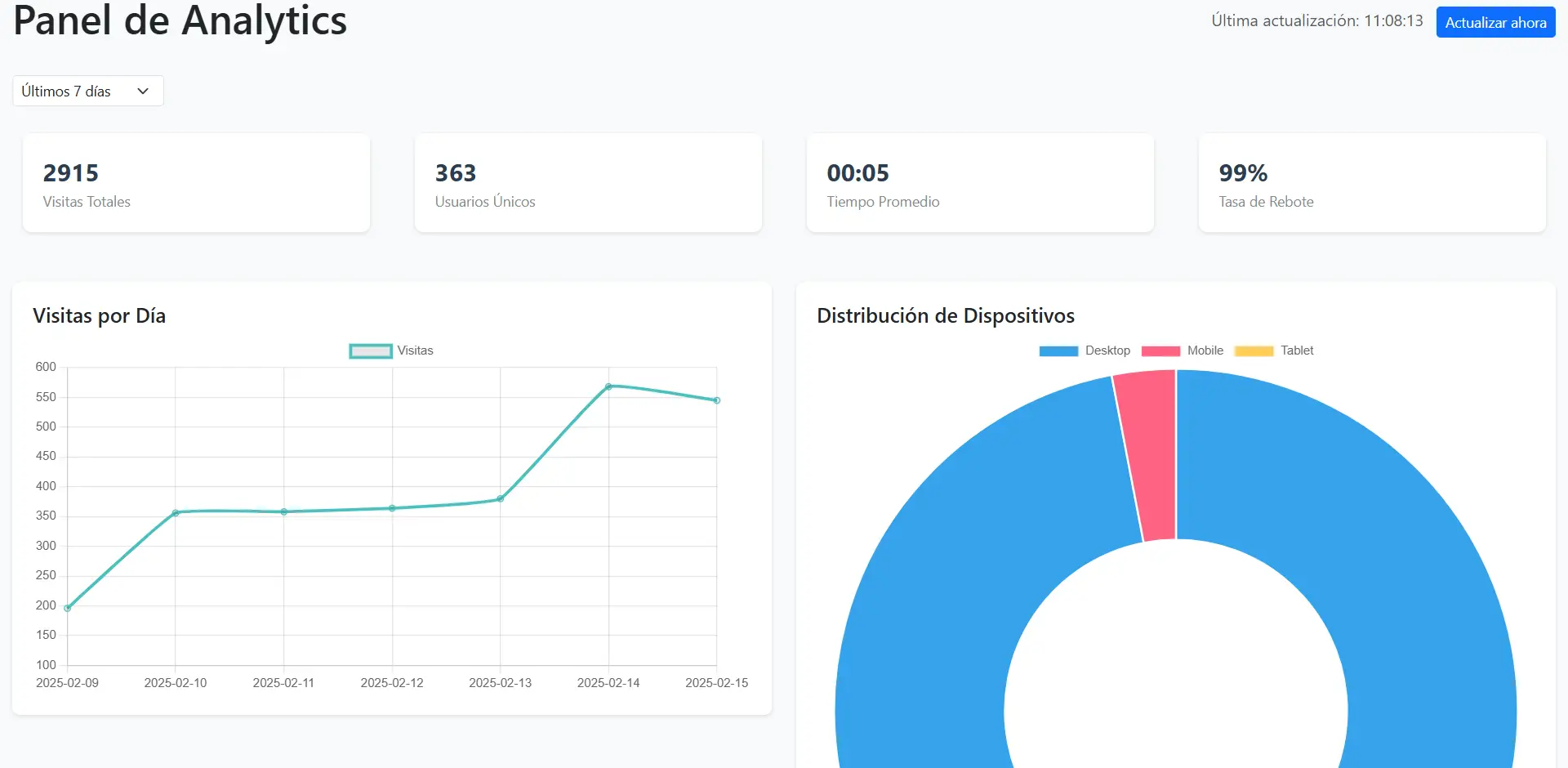Open the Últimos 7 días dropdown

click(x=88, y=91)
